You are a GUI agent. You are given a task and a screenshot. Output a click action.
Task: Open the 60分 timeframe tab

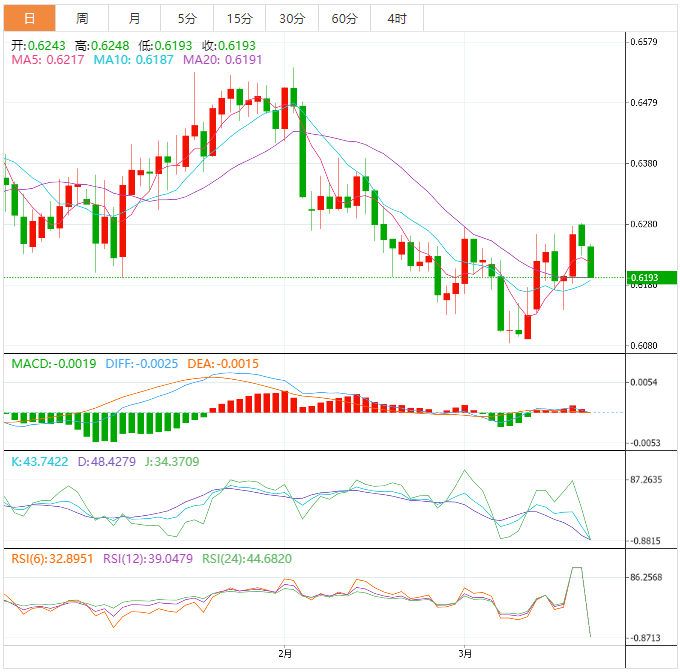[x=344, y=18]
